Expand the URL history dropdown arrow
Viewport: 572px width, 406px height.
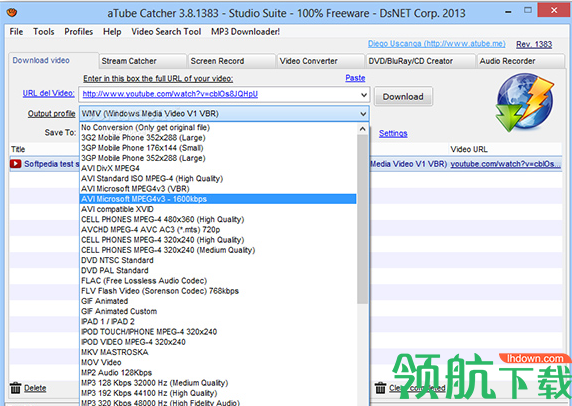pyautogui.click(x=364, y=95)
